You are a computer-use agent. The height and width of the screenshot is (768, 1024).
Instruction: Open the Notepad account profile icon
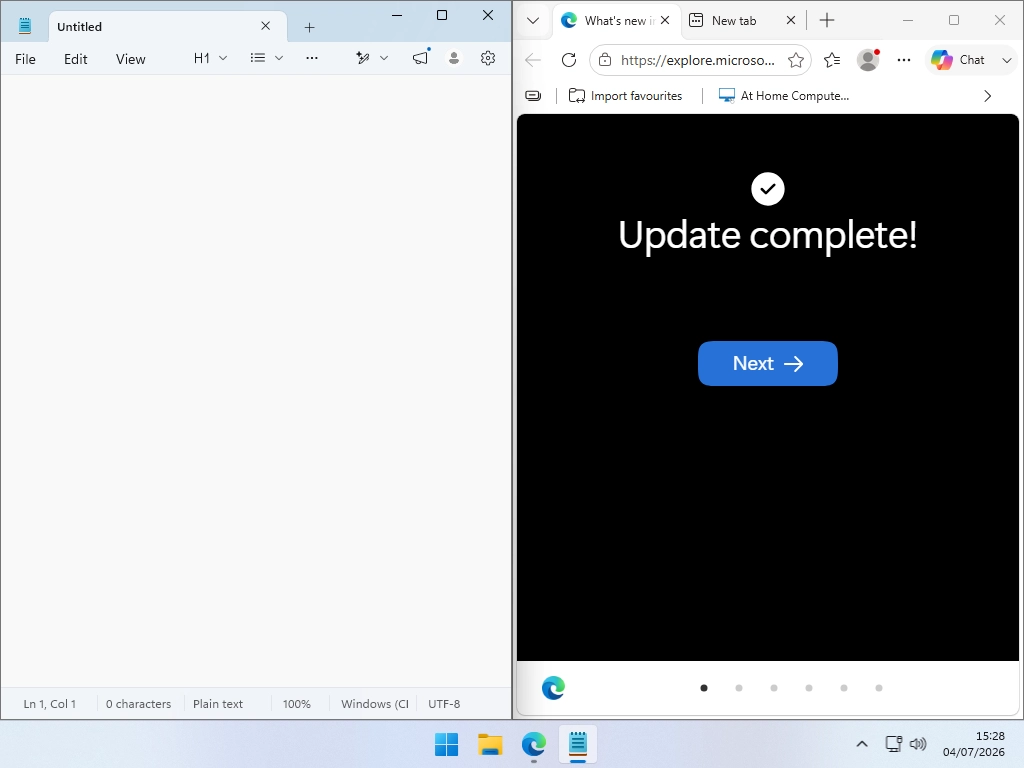454,58
